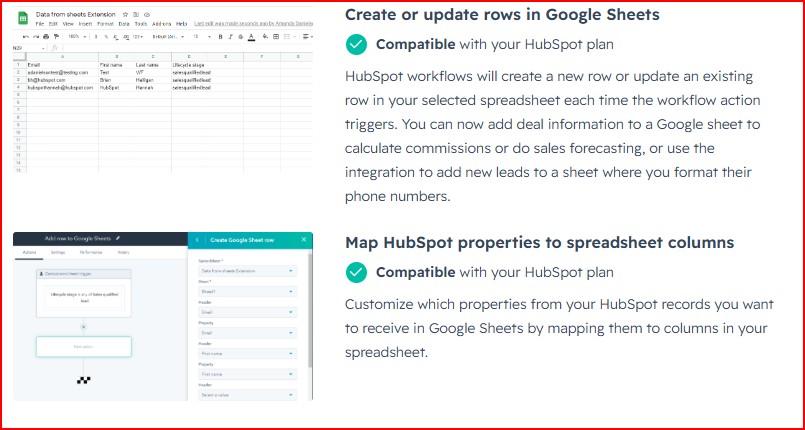Open the View menu in Sheets

(68, 24)
